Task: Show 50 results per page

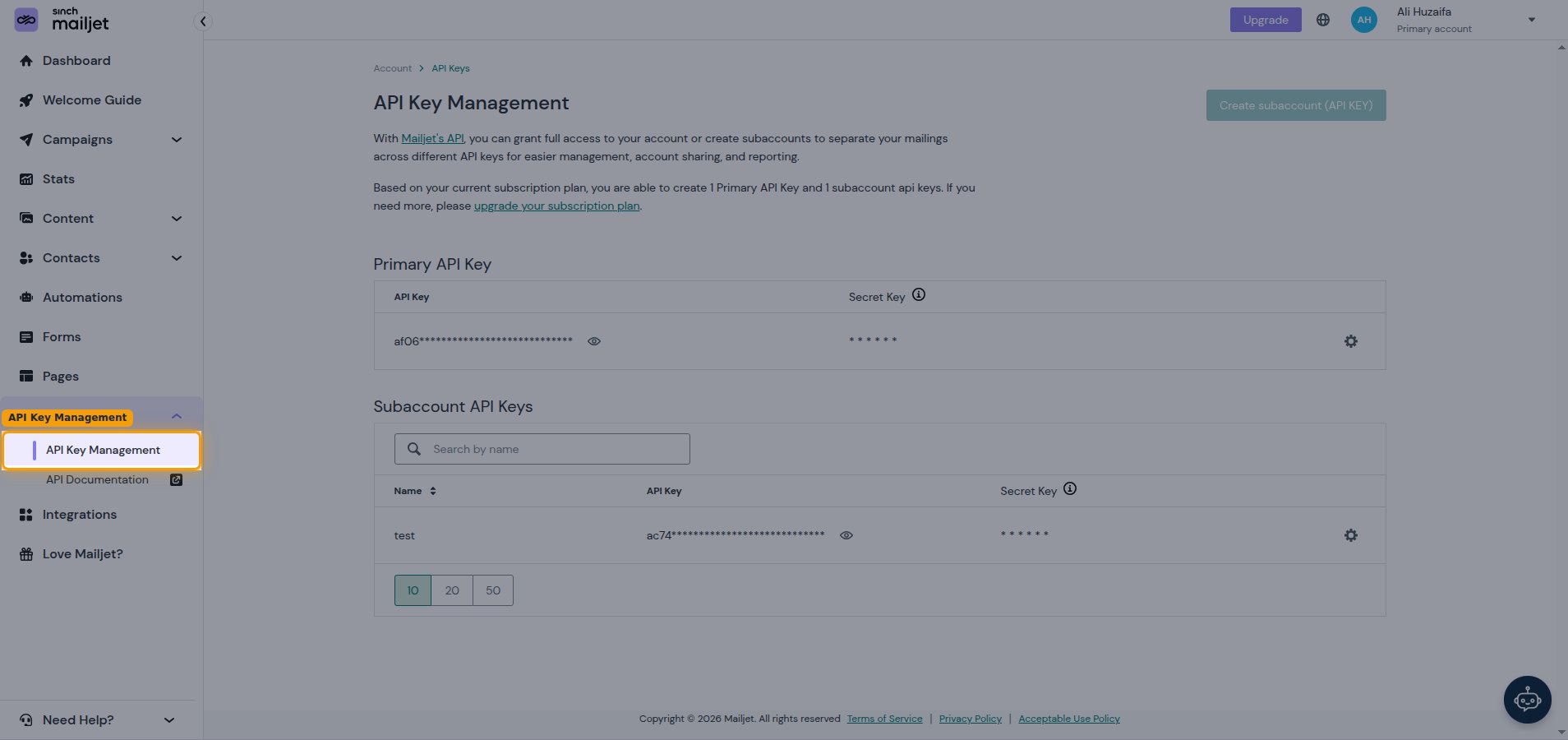Action: [x=493, y=590]
